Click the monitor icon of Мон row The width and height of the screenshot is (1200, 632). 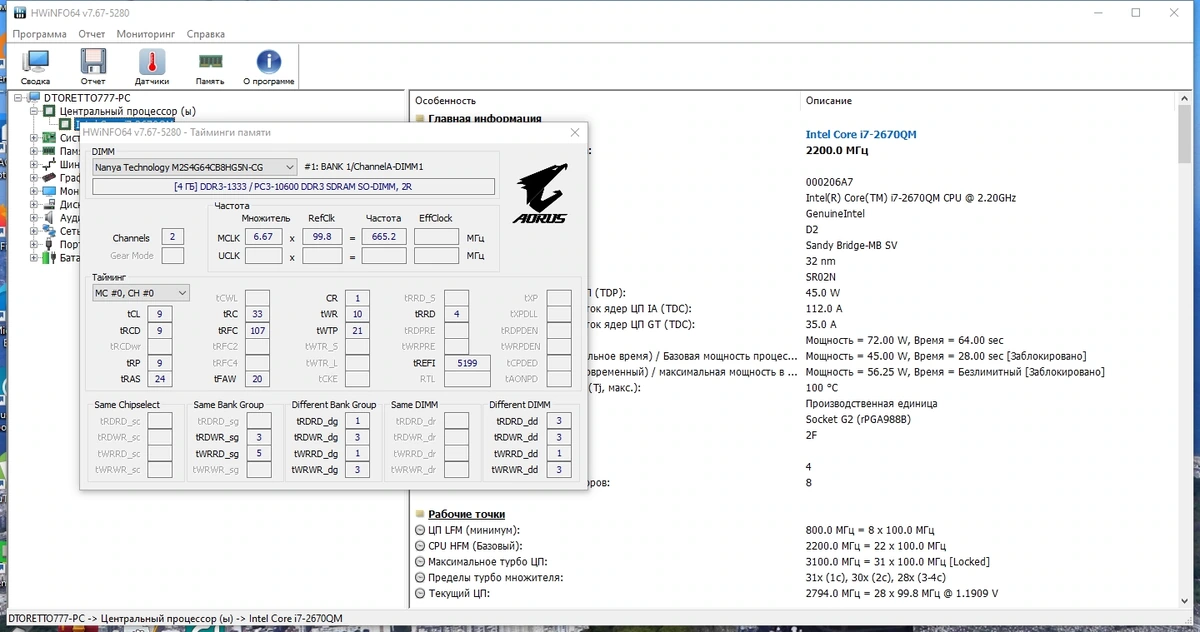pos(51,191)
